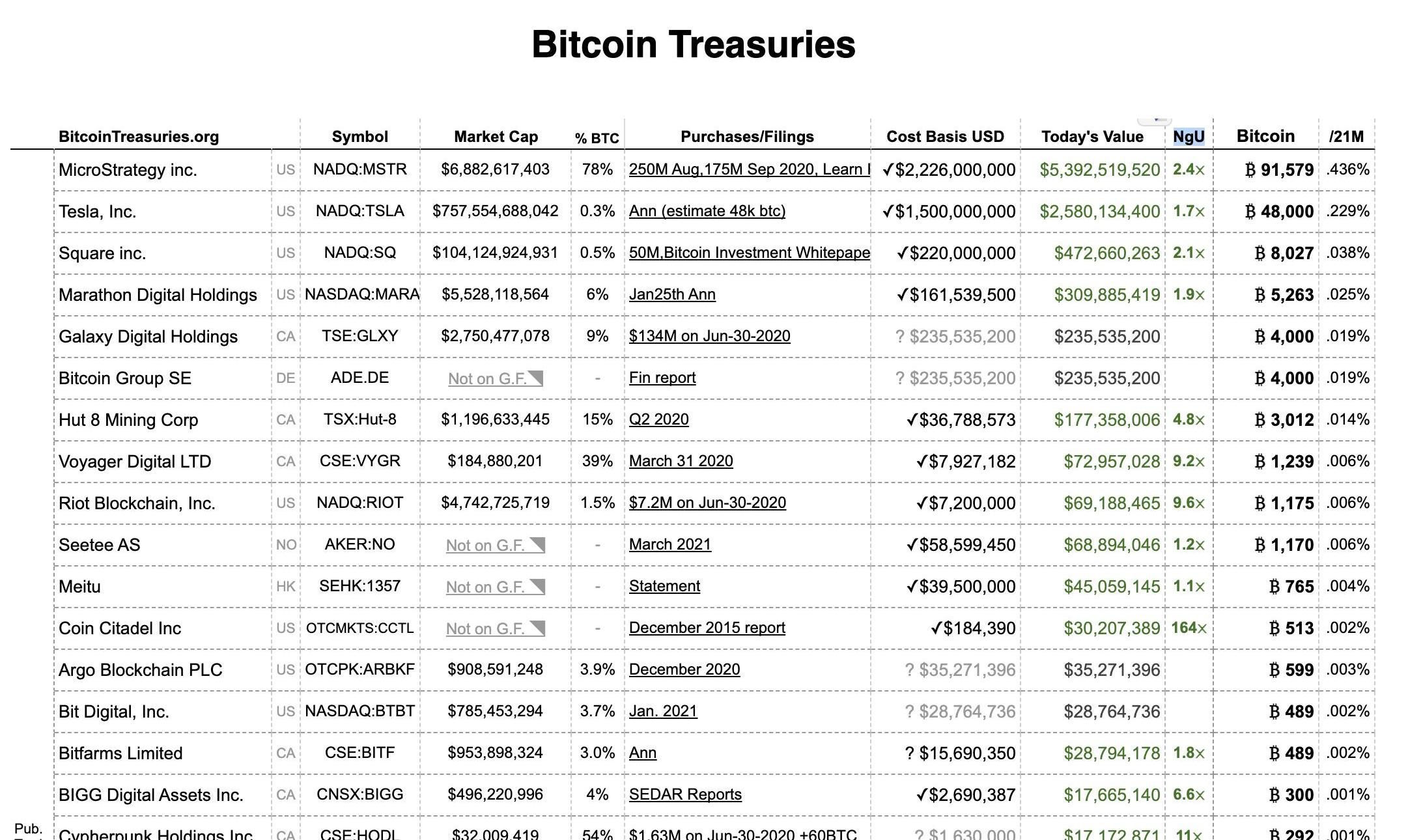Follow the Jan25th Ann filing link
1408x840 pixels.
(x=672, y=294)
